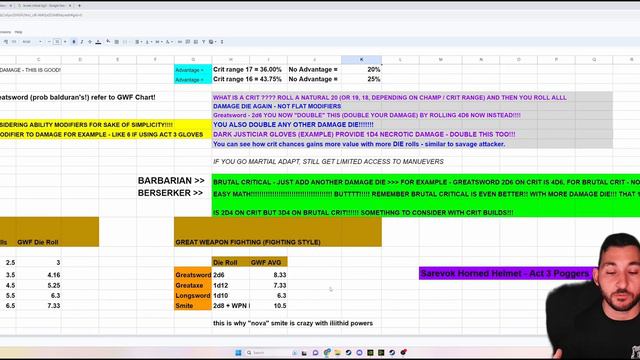This screenshot has height=360, width=640.
Task: Select the Longsword row label cell
Action: (x=193, y=296)
